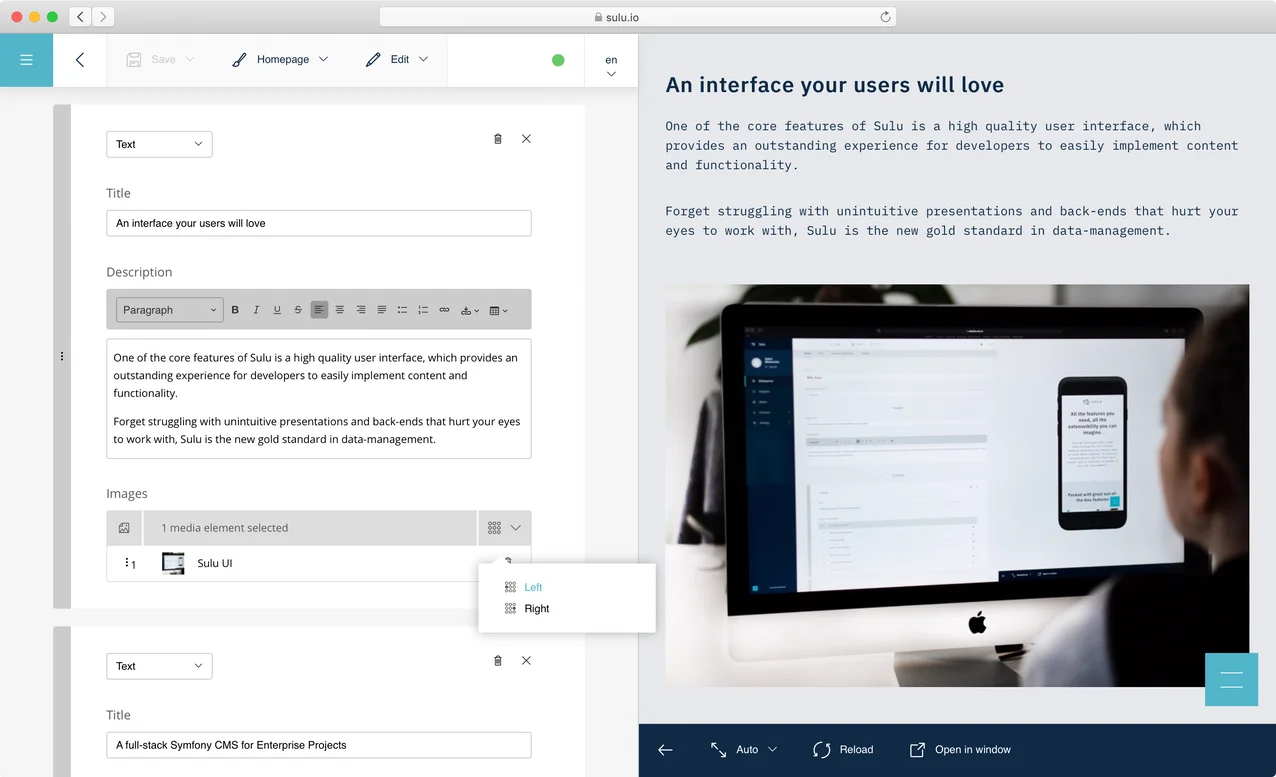Open the Paragraph style dropdown
Viewport: 1276px width, 777px height.
pyautogui.click(x=168, y=310)
